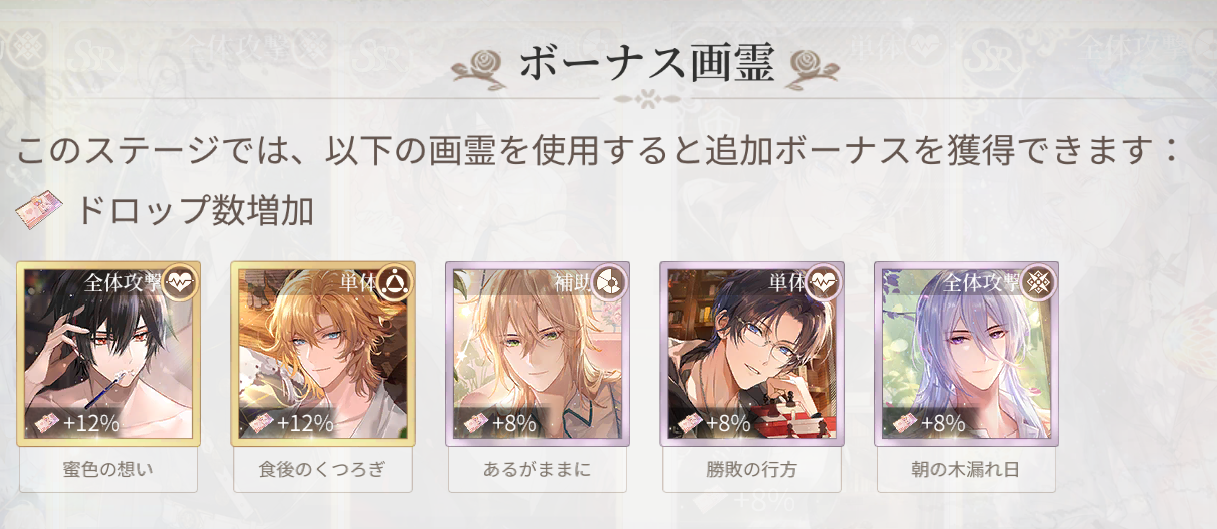Click pie attribute icon on あるがままに card
Viewport: 1217px width, 529px height.
[x=609, y=282]
